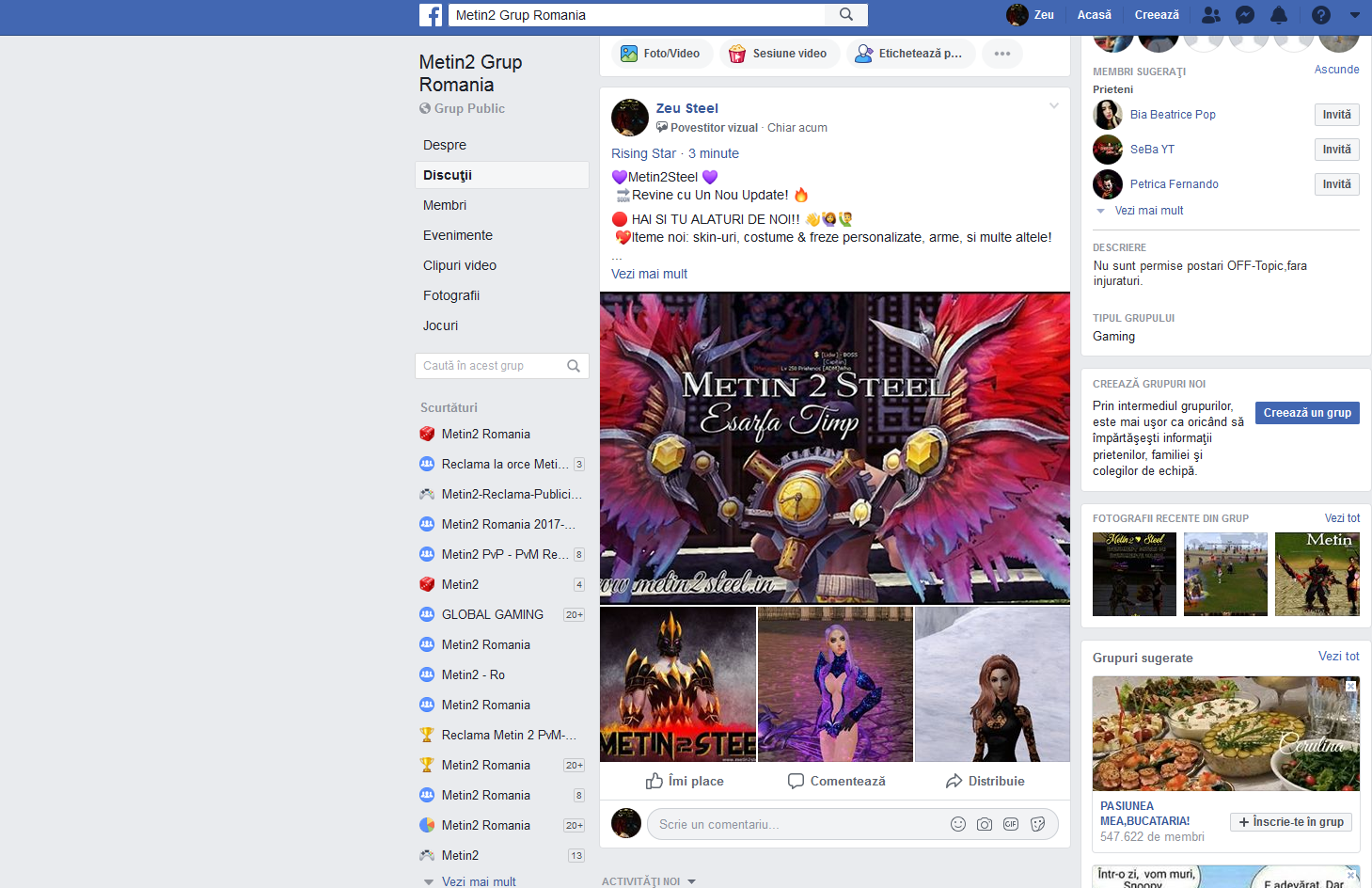Open the first recent group photo Metin2 Steel
Viewport: 1372px width, 888px height.
1134,574
